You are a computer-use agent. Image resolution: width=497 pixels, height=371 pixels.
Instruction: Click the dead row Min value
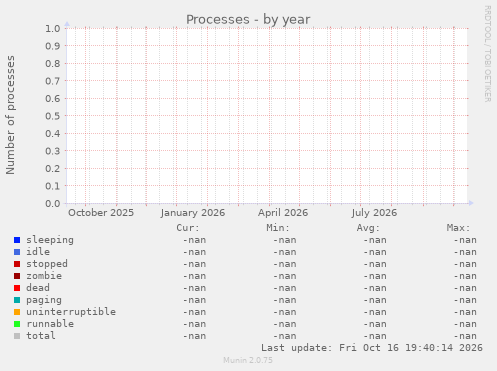coord(285,288)
